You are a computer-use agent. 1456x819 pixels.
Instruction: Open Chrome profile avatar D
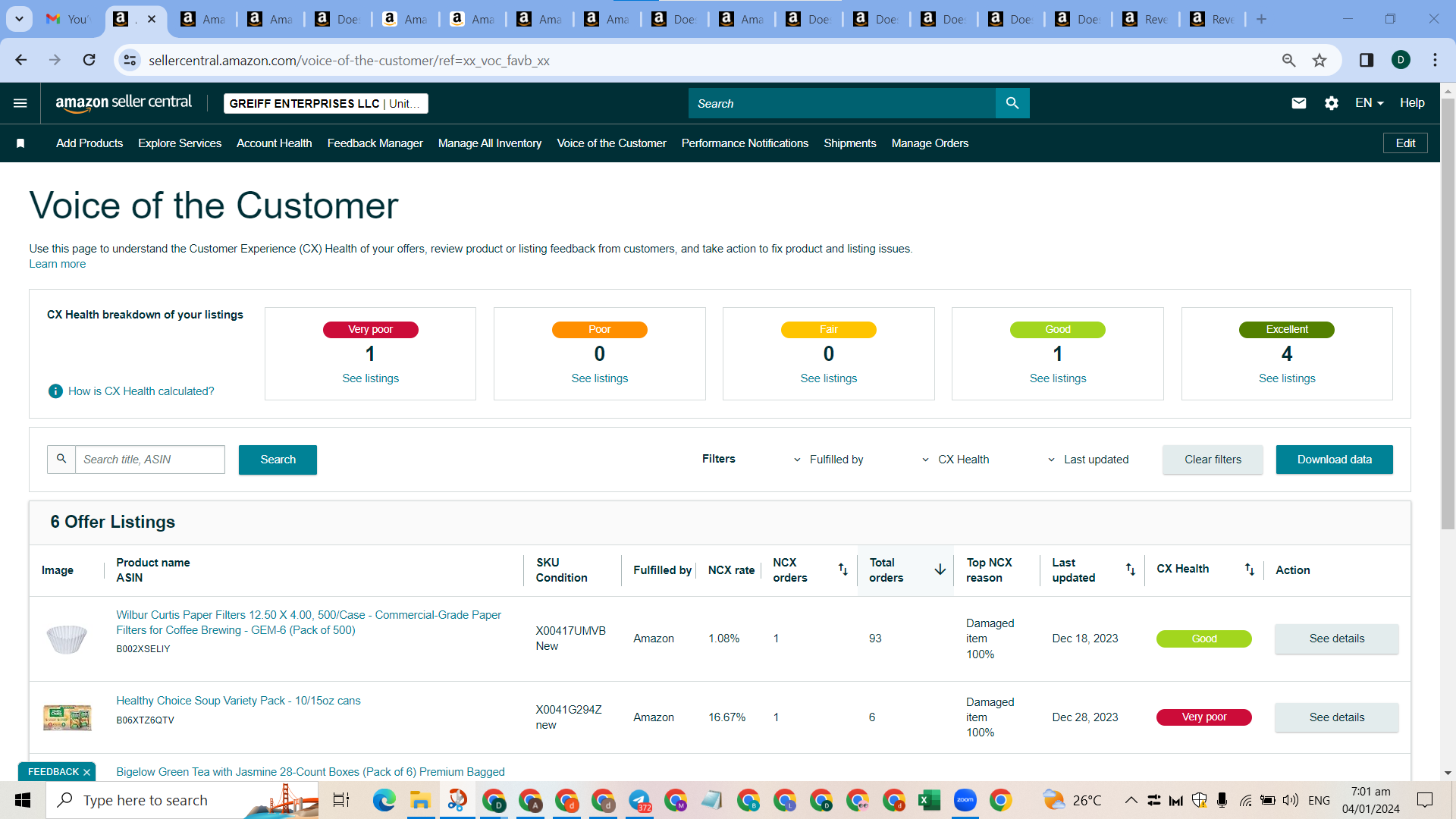click(1401, 60)
